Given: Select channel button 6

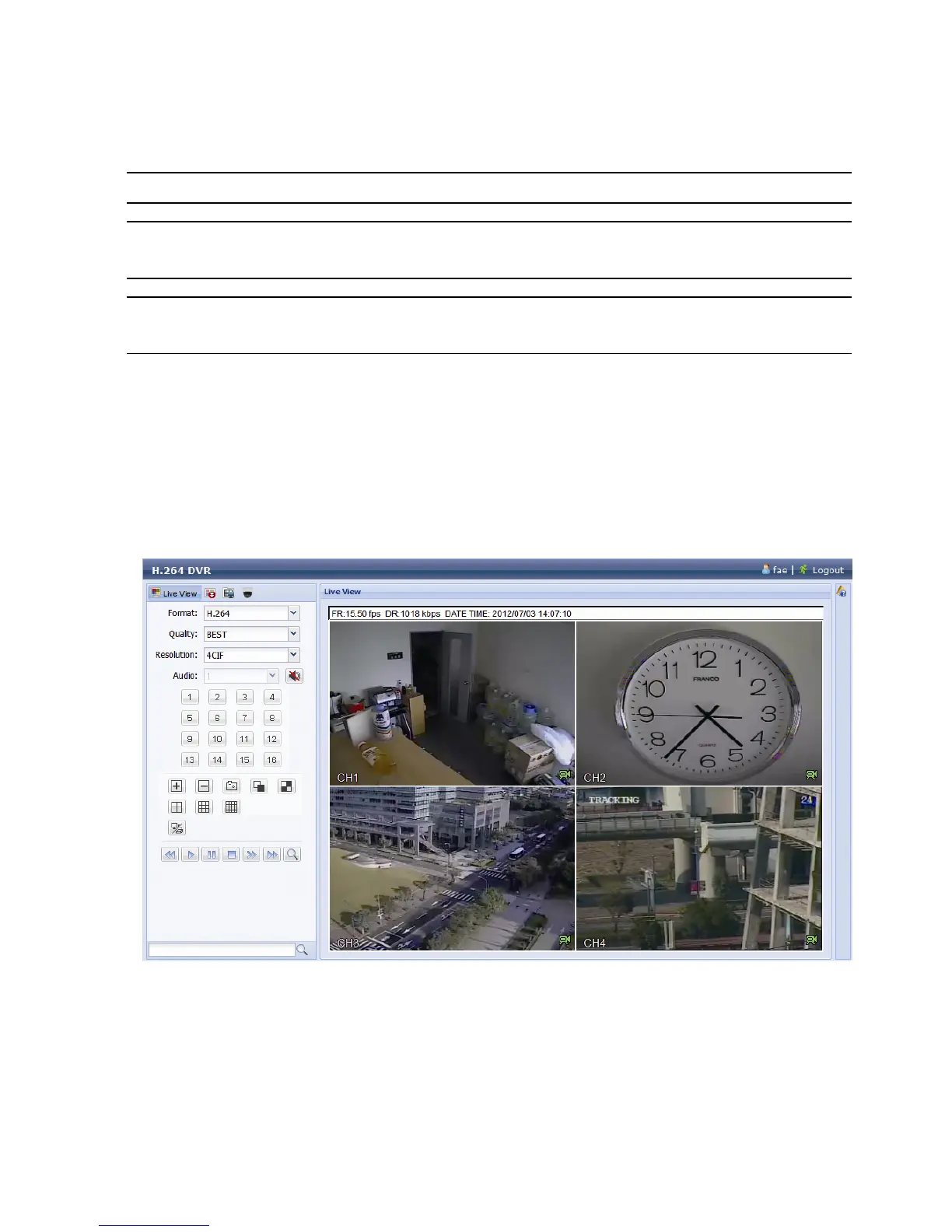Looking at the screenshot, I should pos(217,718).
